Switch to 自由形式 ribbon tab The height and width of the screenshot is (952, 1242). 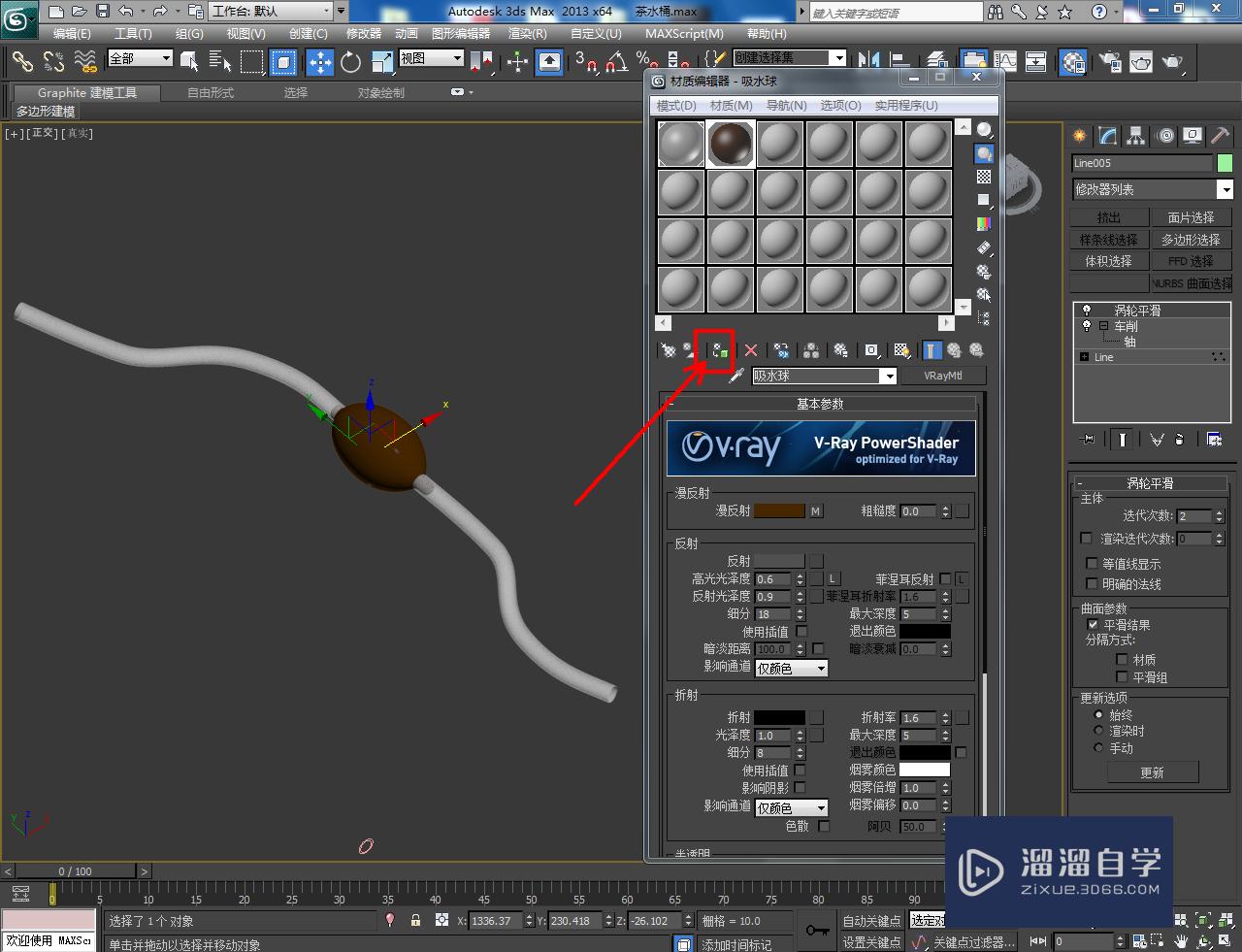[x=211, y=93]
